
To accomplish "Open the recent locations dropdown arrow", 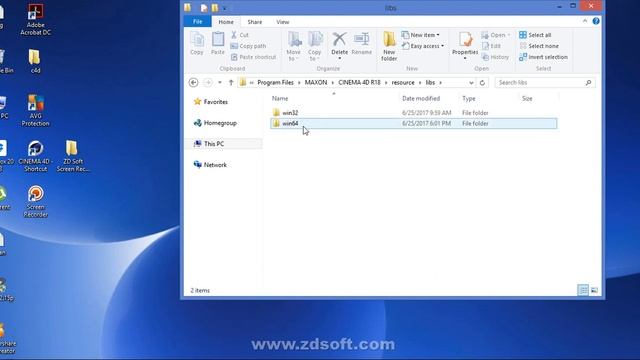I will pyautogui.click(x=220, y=82).
